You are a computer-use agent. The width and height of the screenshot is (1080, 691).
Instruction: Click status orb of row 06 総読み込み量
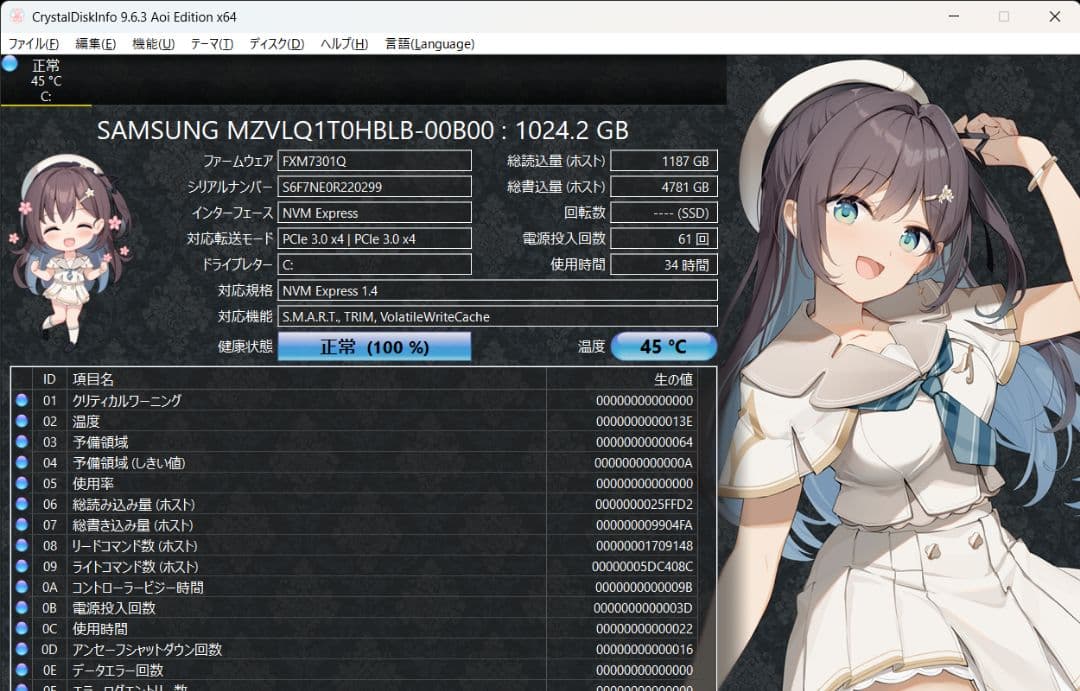(21, 504)
